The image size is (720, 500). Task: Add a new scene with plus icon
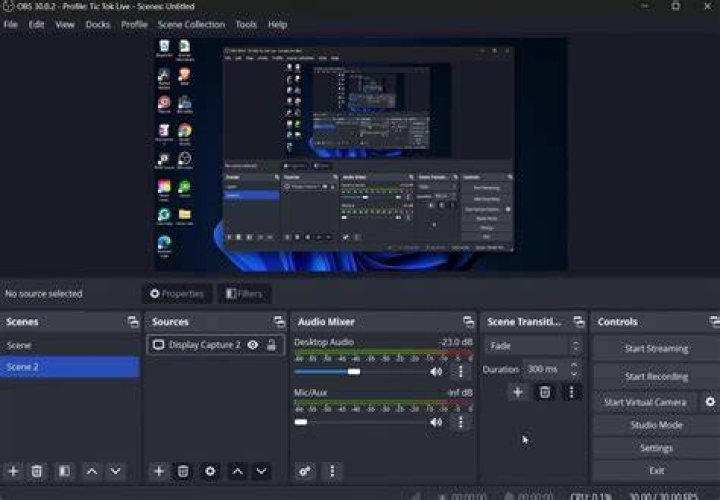[x=13, y=471]
